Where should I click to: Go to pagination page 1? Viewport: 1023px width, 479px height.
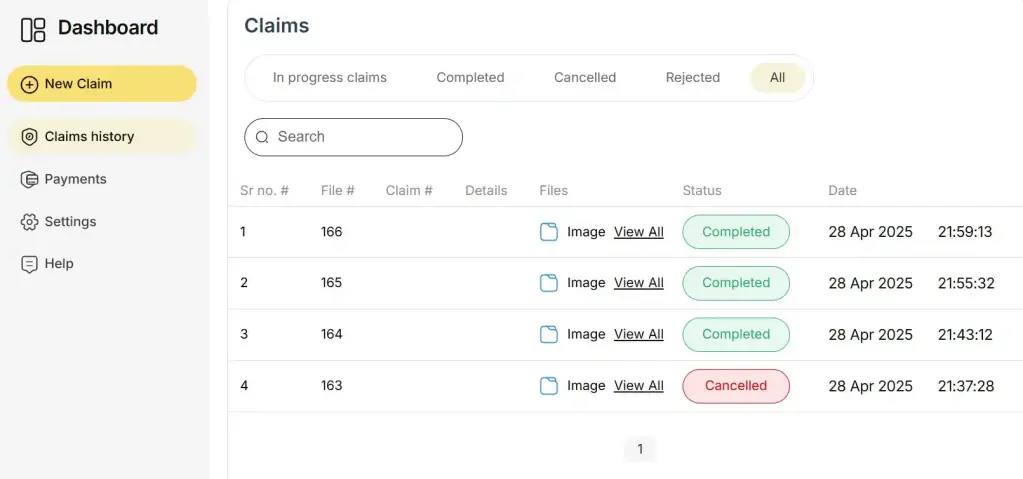[640, 449]
